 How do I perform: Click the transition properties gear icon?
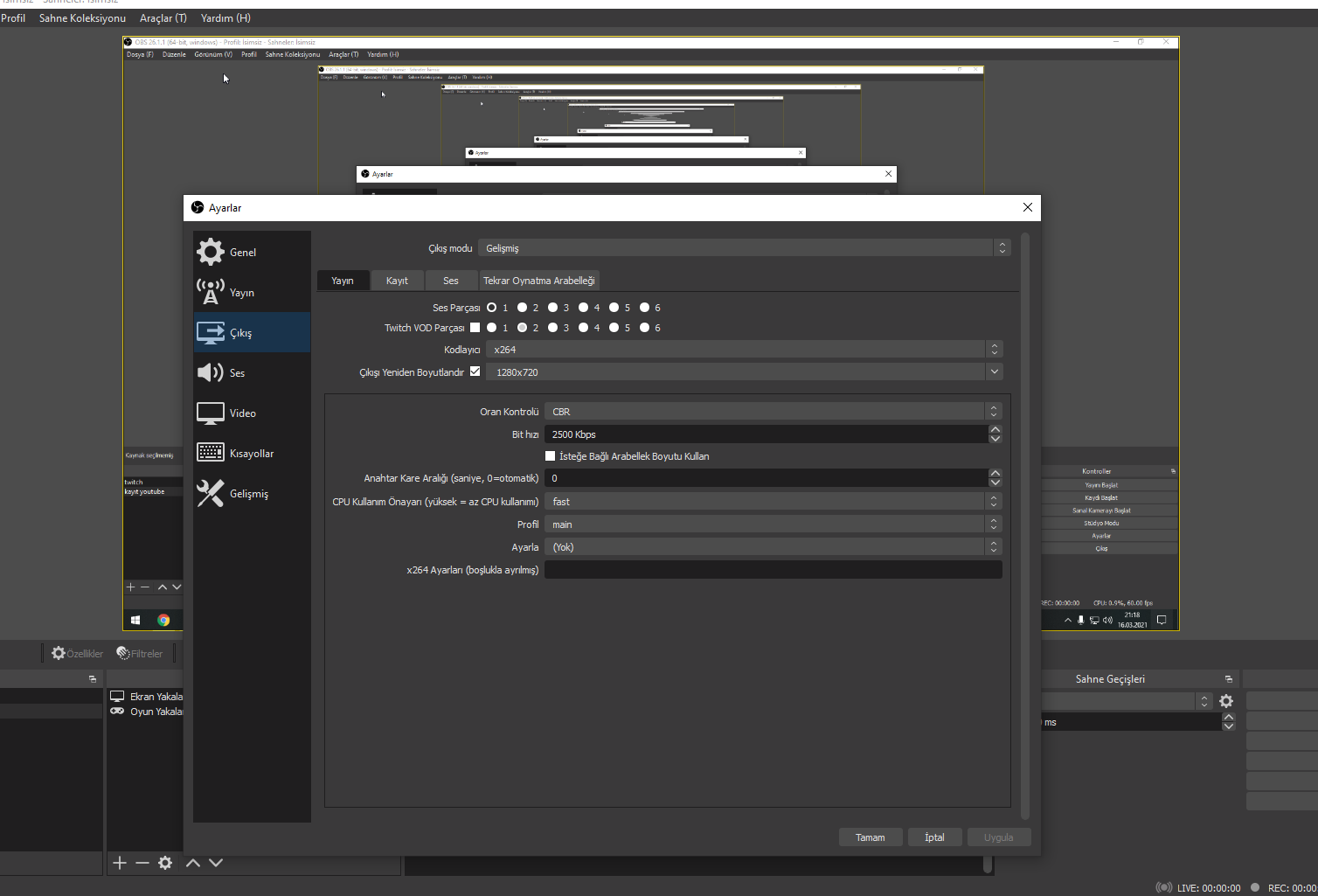point(1226,701)
